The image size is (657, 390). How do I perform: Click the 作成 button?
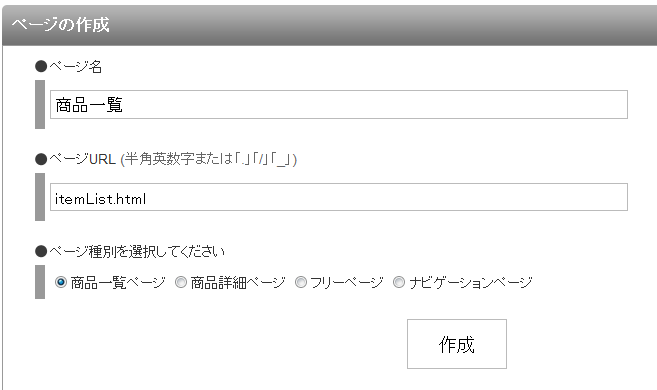457,344
